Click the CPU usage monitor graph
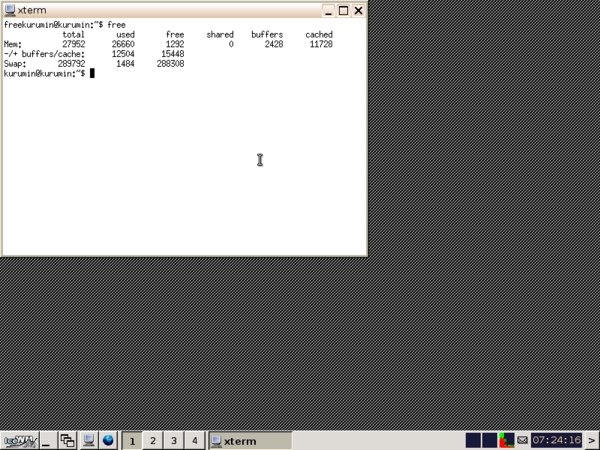This screenshot has width=600, height=450. point(507,440)
